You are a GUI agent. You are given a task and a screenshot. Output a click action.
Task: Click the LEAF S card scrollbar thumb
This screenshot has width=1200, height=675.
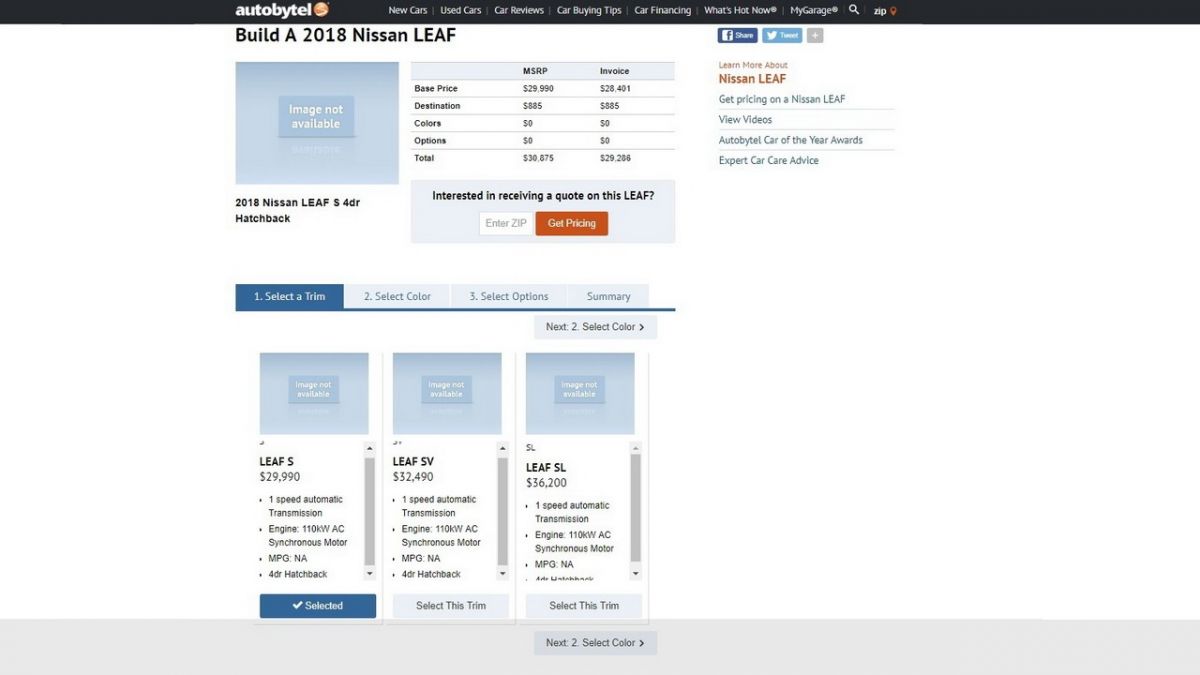point(370,511)
